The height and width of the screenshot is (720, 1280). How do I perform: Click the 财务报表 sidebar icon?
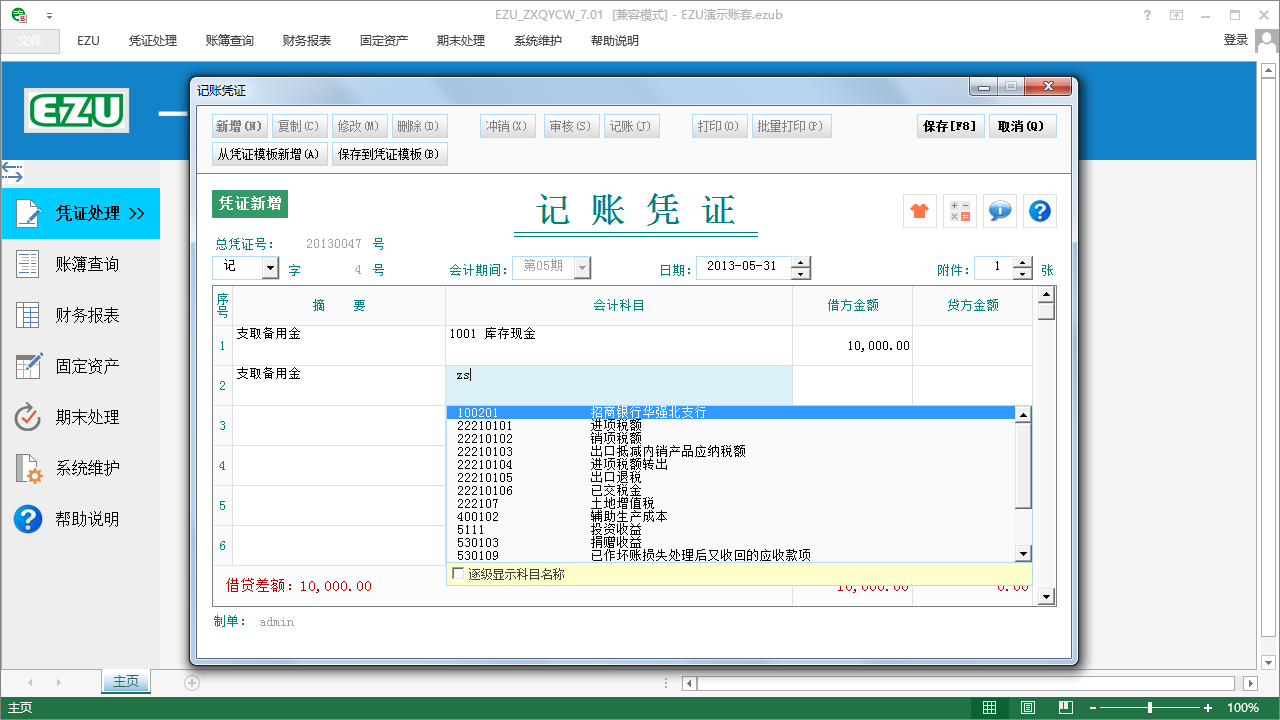click(x=28, y=315)
